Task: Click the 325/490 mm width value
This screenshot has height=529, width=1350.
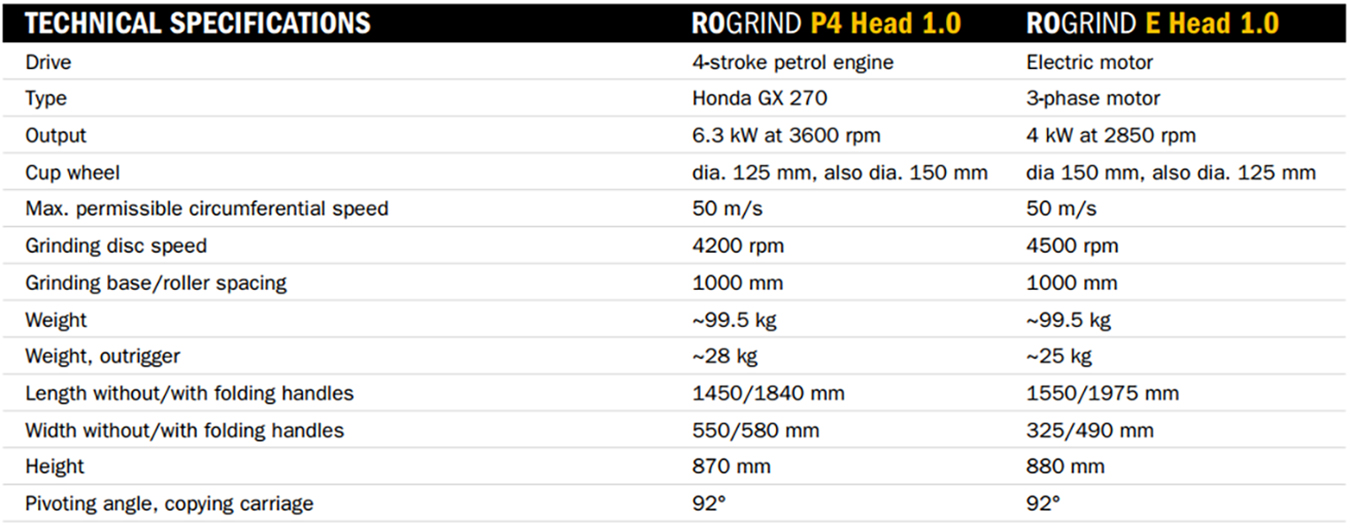Action: click(1090, 431)
